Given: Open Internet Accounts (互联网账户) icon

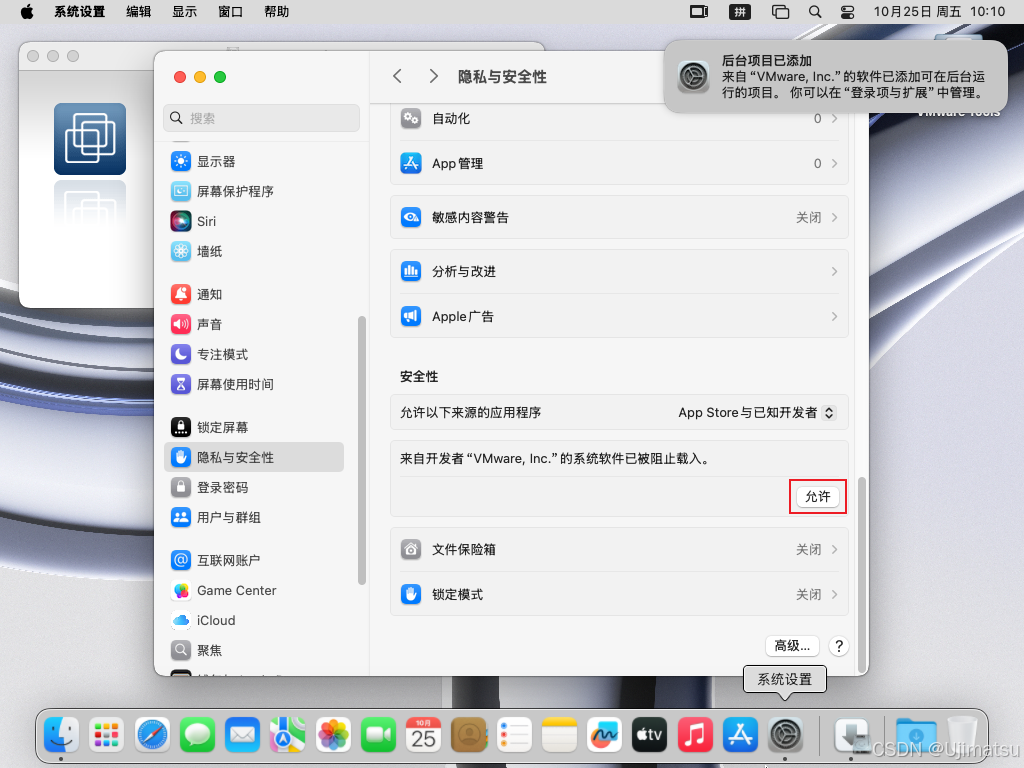Looking at the screenshot, I should pos(181,561).
